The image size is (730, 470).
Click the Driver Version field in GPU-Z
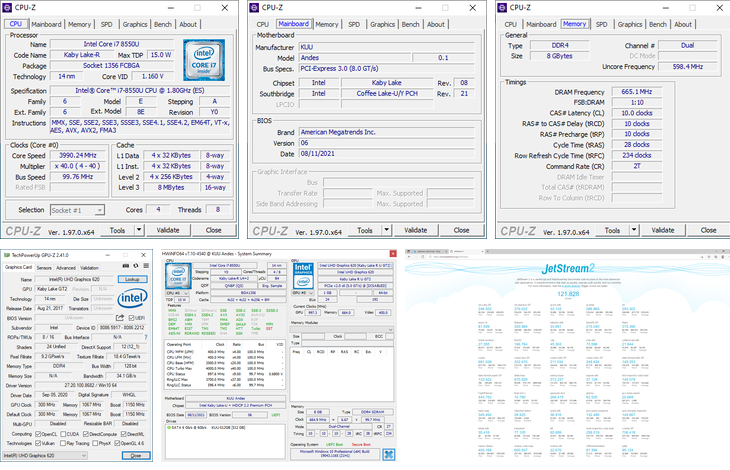[92, 385]
